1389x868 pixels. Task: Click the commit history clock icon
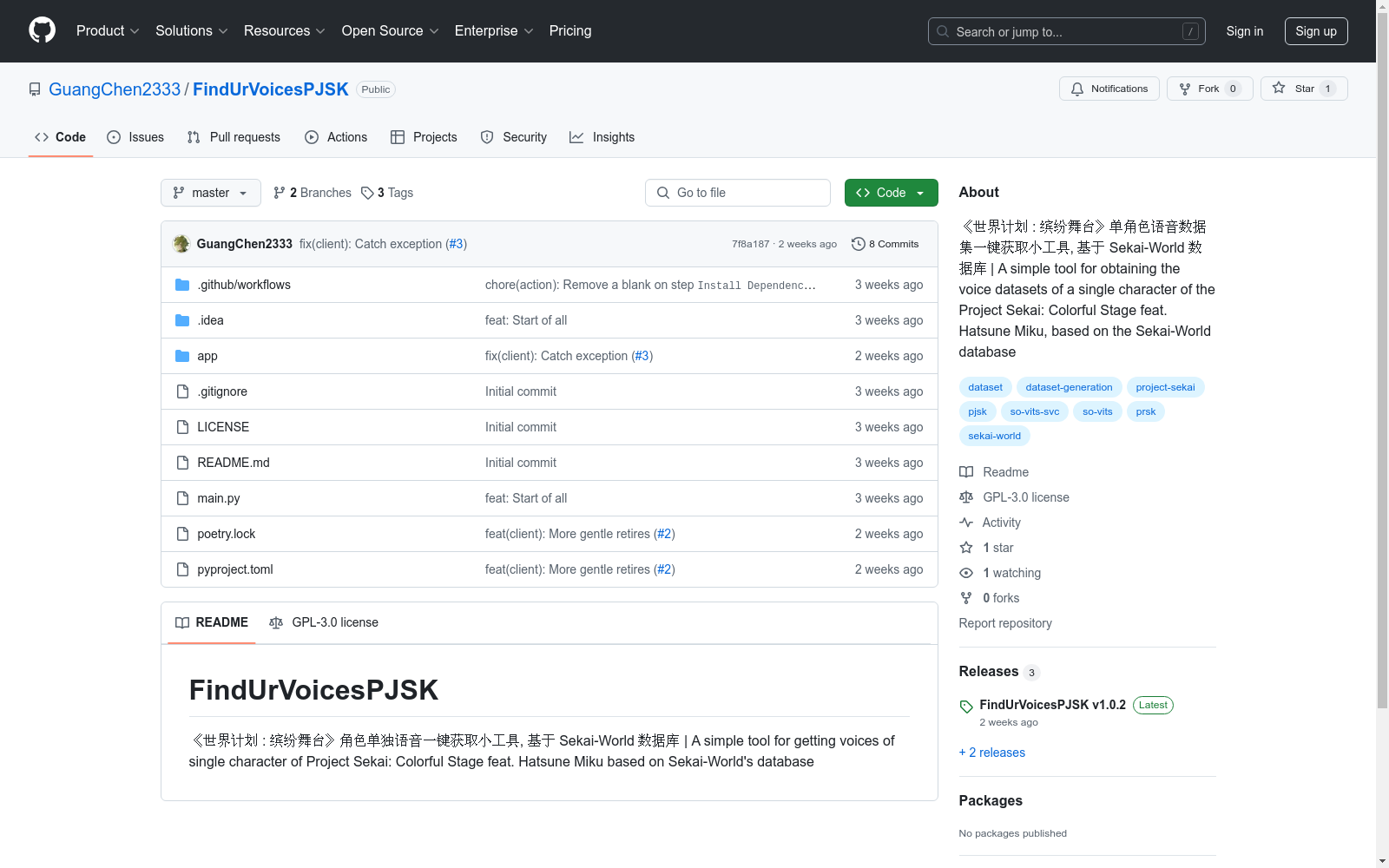click(x=859, y=244)
